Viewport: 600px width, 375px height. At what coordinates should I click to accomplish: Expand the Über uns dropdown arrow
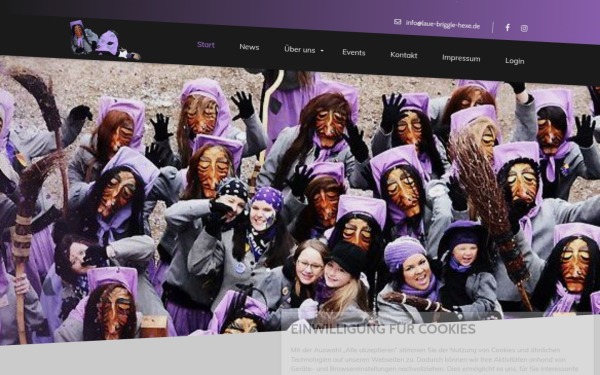pos(322,51)
